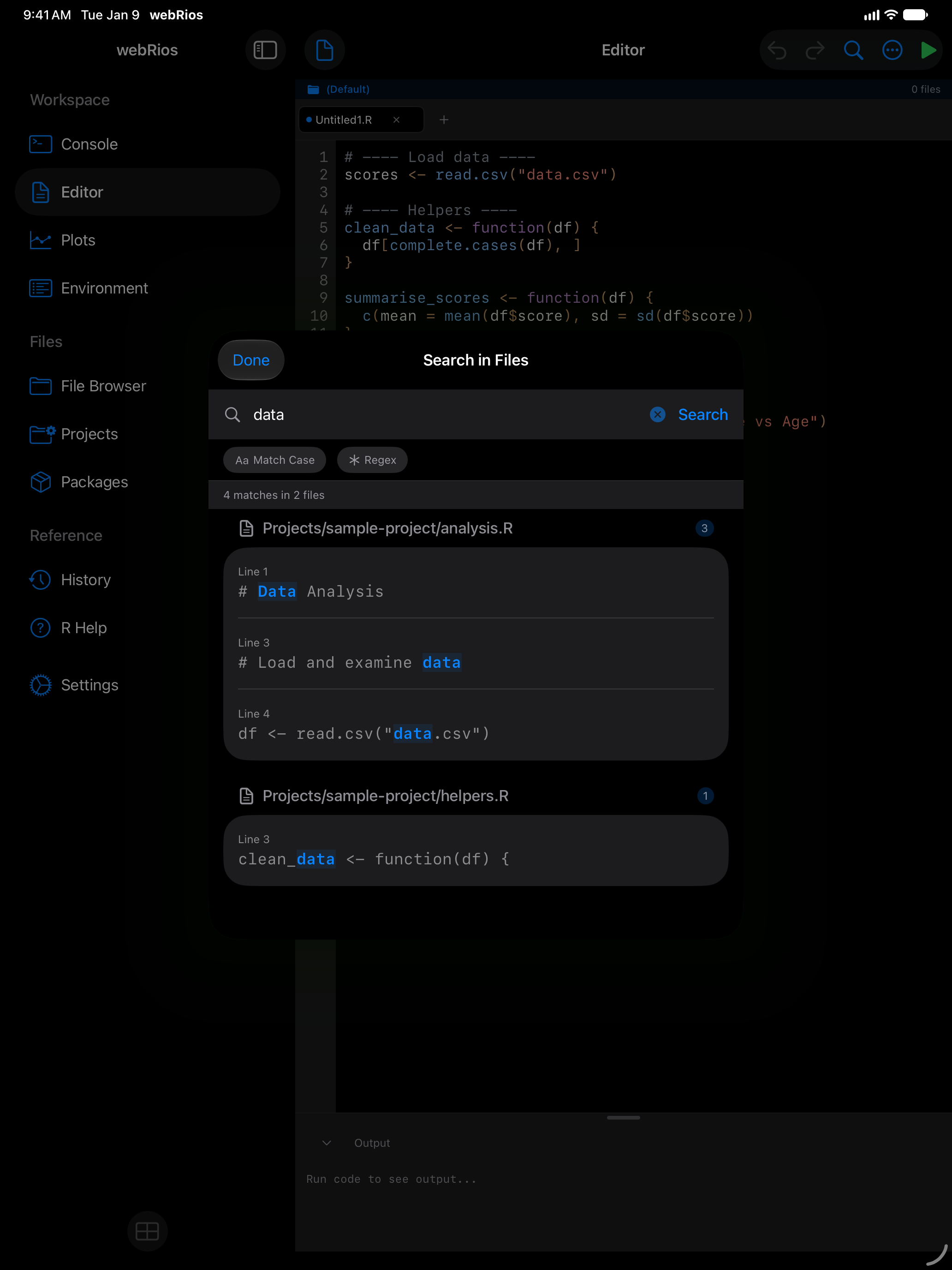Open History in sidebar
Viewport: 952px width, 1270px height.
(x=148, y=580)
